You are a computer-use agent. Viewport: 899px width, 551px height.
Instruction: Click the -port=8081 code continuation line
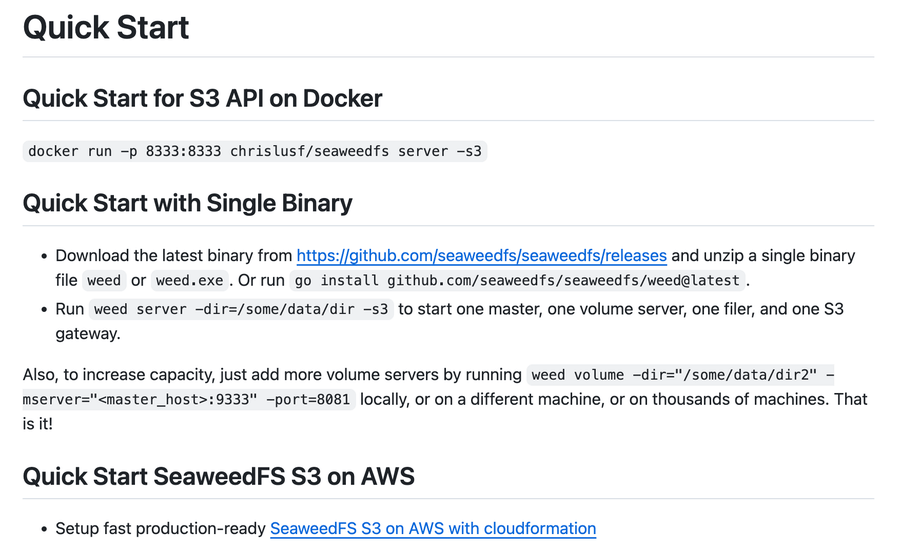point(189,400)
